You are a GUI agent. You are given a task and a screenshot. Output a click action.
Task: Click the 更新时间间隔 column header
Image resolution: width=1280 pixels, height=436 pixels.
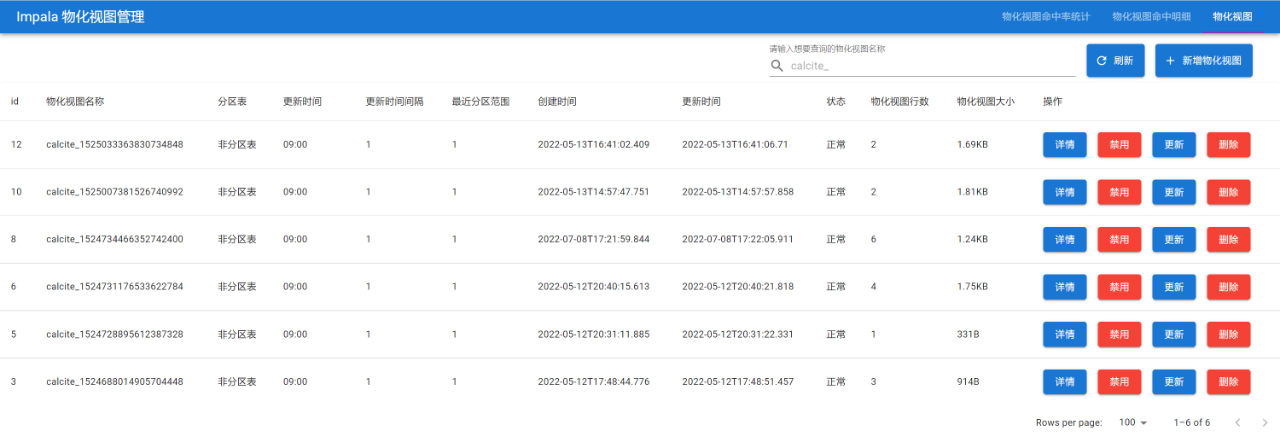(395, 102)
